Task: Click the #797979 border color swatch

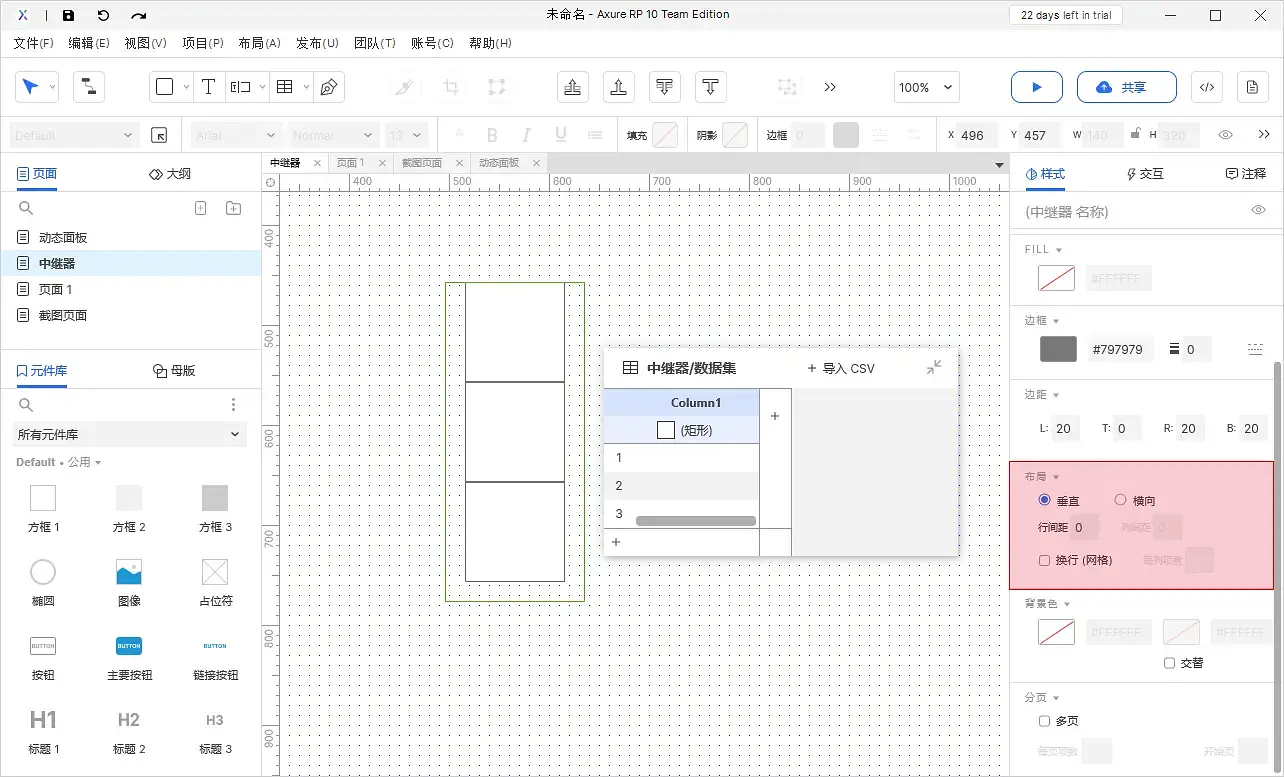Action: click(x=1057, y=349)
